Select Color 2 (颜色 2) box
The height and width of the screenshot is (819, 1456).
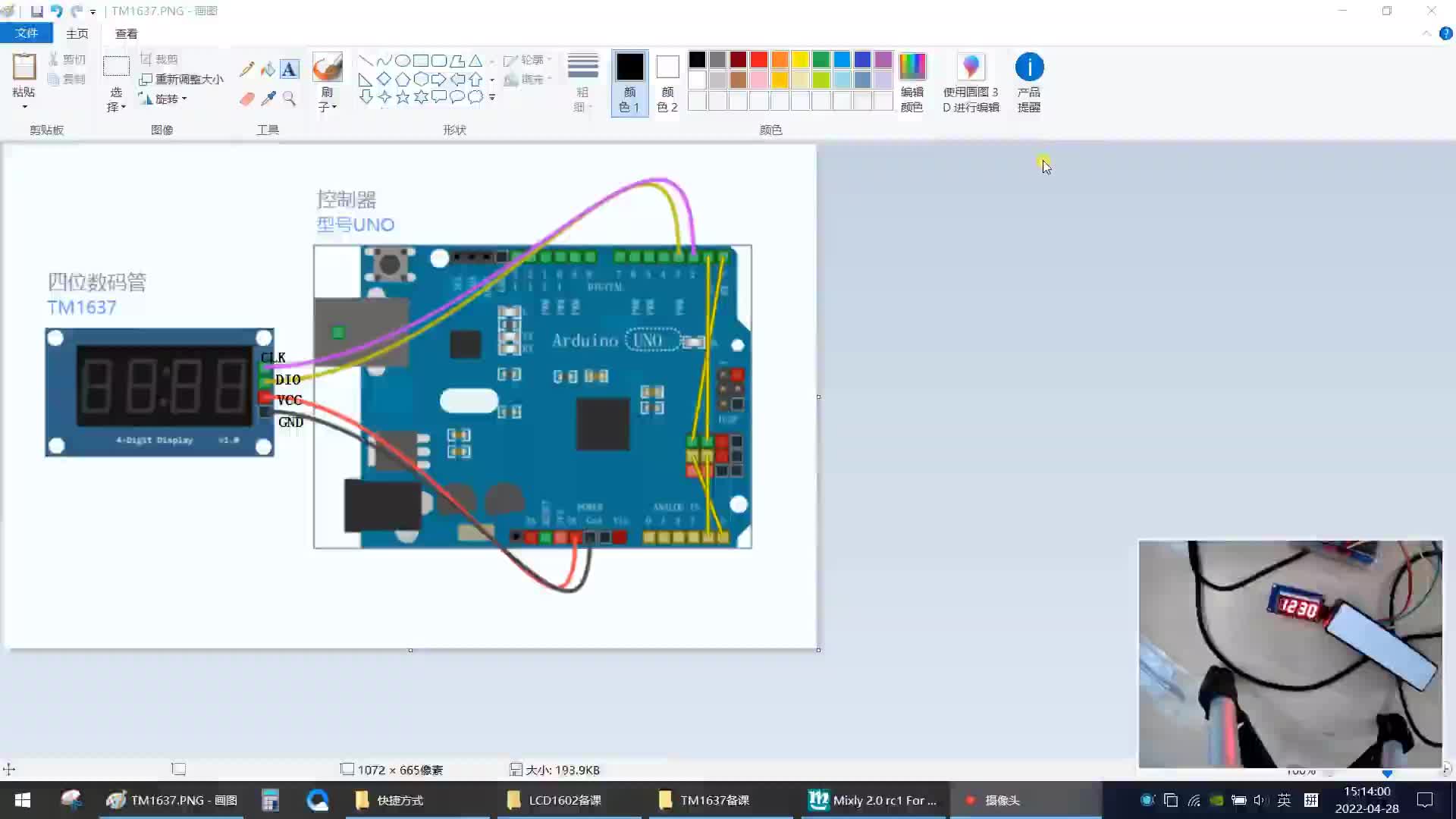point(667,83)
